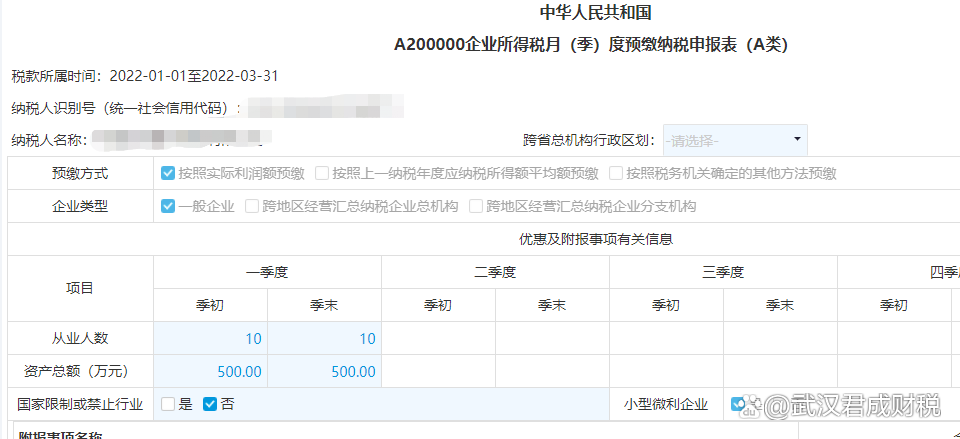The height and width of the screenshot is (439, 960).
Task: Click the 预缴方式 row header
Action: pyautogui.click(x=80, y=173)
